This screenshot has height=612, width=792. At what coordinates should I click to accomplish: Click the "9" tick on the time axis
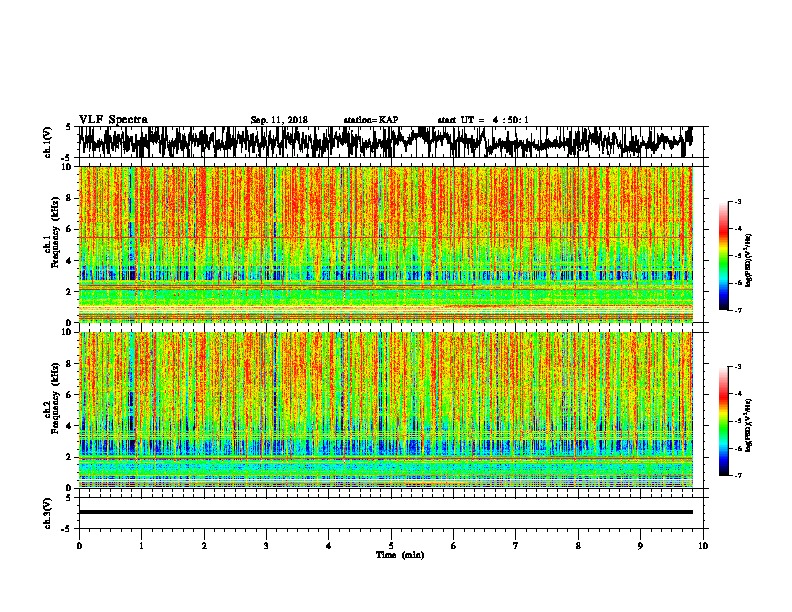640,546
